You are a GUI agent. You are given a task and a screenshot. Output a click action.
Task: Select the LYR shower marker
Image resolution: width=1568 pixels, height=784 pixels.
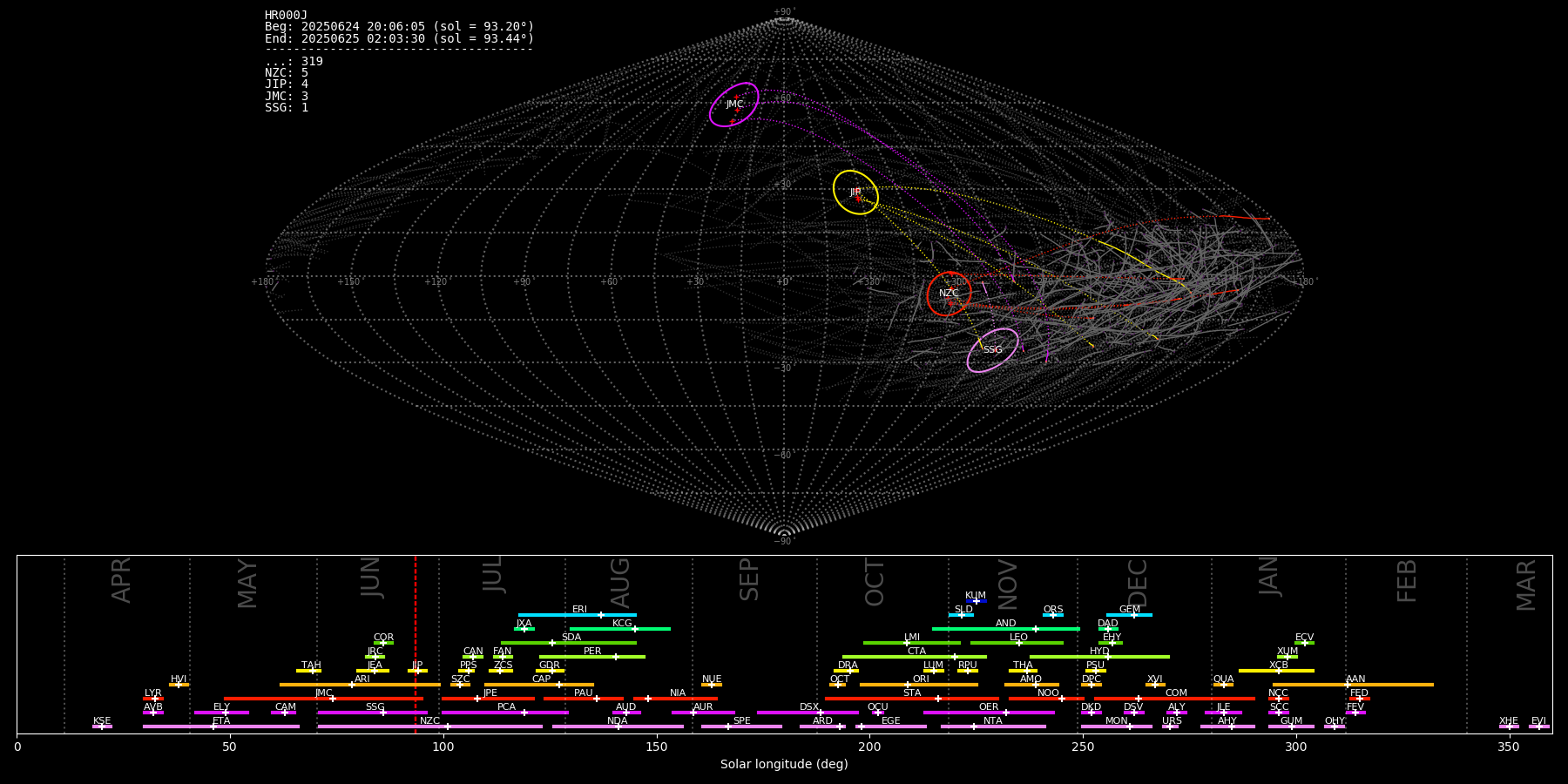tap(153, 699)
